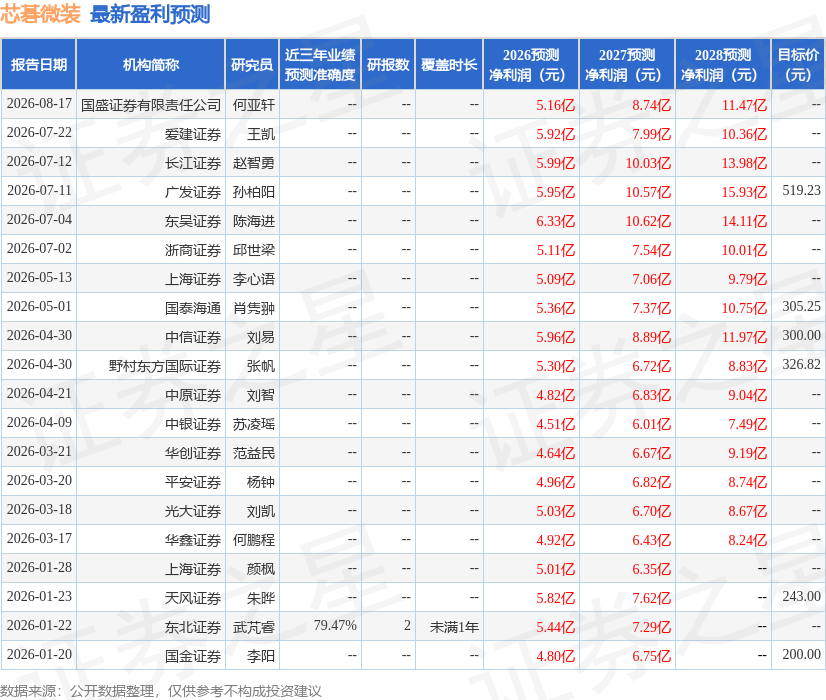
Task: Click the 未满1年 coverage cell
Action: (x=454, y=627)
